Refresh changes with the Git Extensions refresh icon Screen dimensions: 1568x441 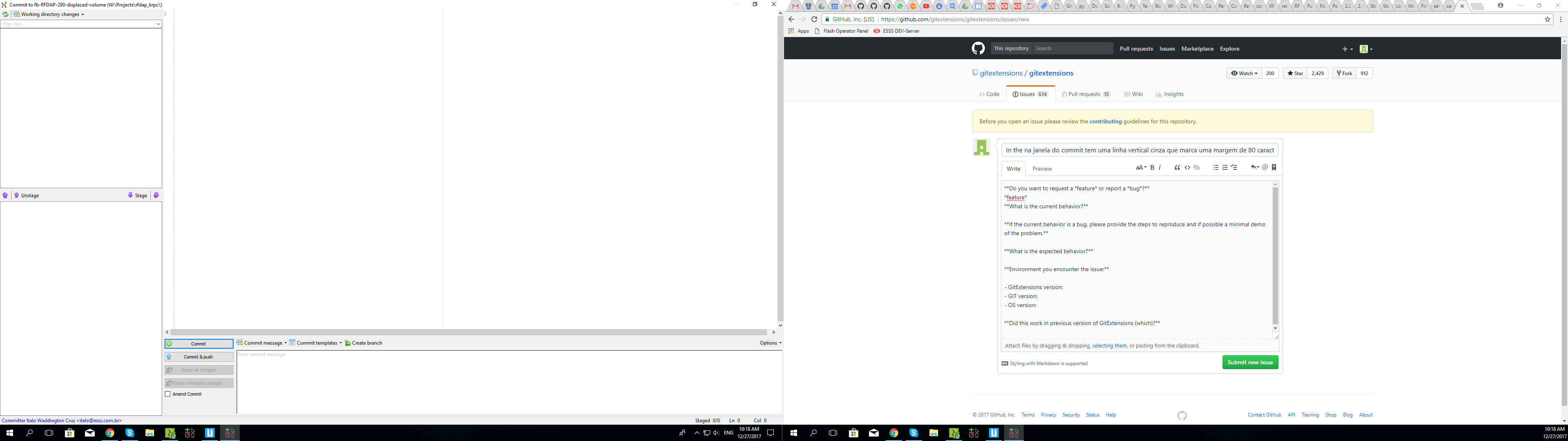pos(5,14)
